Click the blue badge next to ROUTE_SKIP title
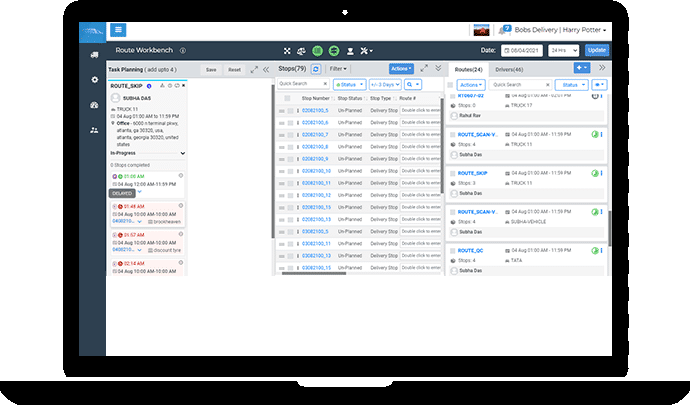This screenshot has height=406, width=690. [149, 86]
